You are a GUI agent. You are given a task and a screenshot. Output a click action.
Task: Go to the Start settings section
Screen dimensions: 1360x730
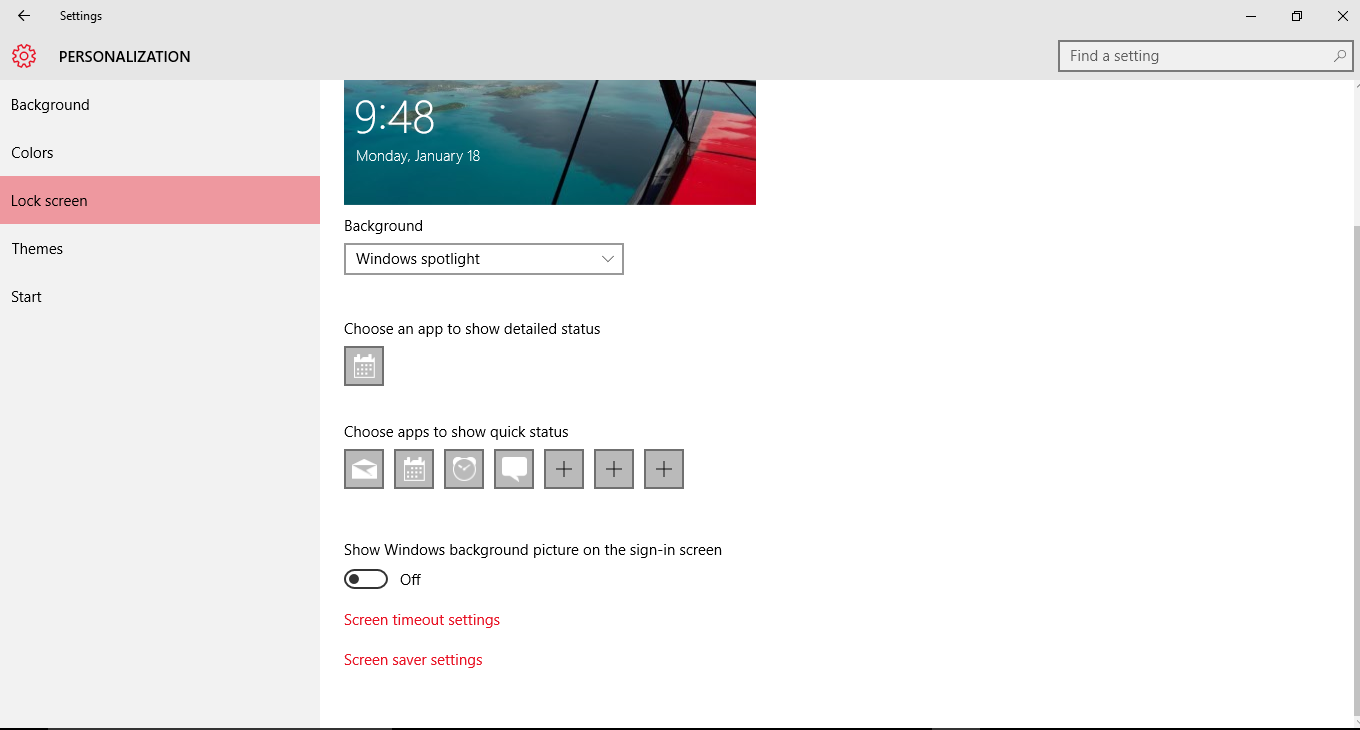26,297
